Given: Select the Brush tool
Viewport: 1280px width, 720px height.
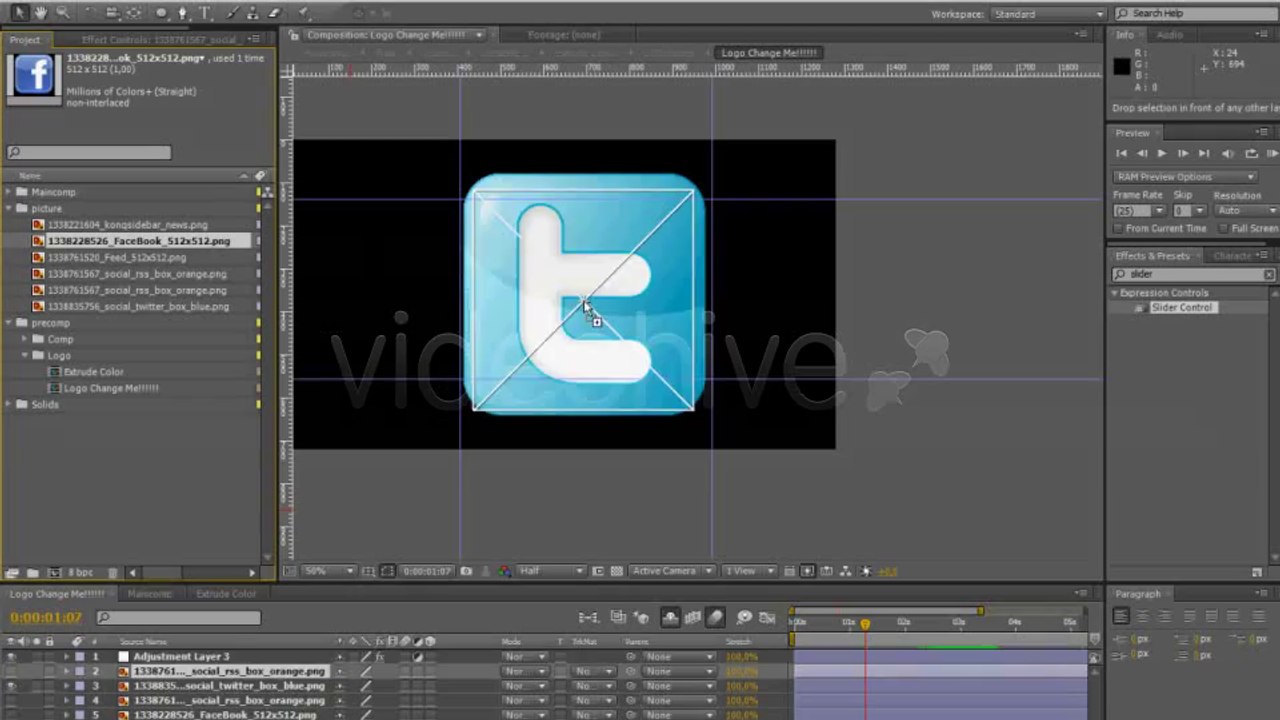Looking at the screenshot, I should point(233,13).
